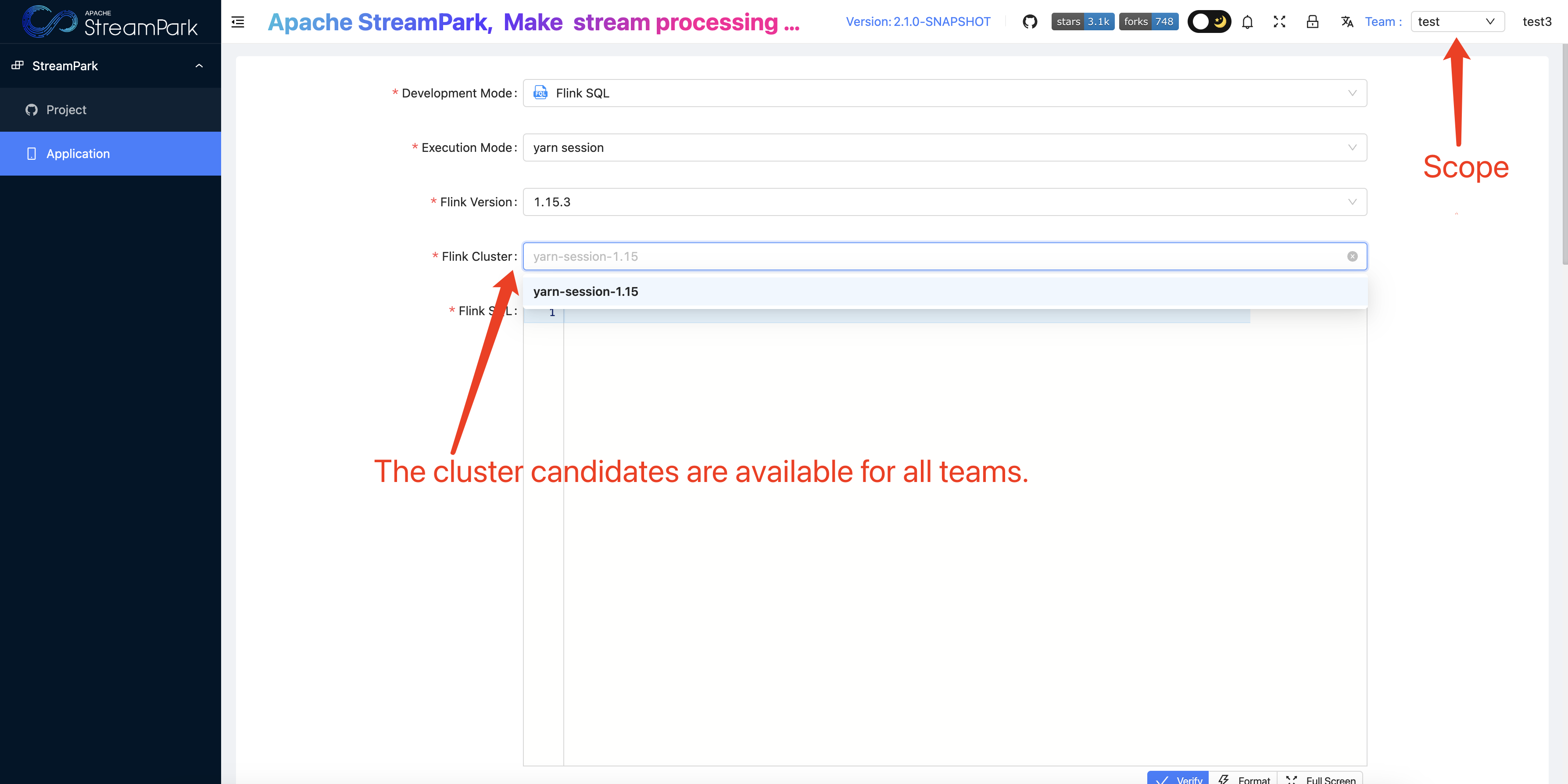This screenshot has width=1568, height=784.
Task: Open the notifications bell
Action: pos(1247,22)
